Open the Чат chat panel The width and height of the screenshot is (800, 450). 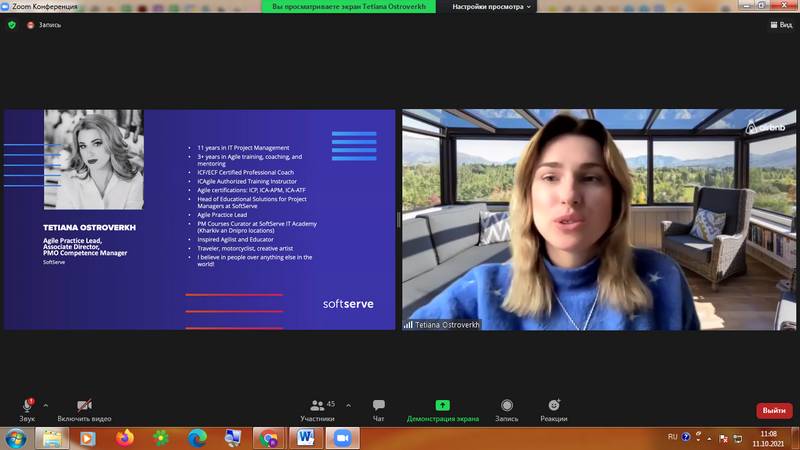(379, 410)
